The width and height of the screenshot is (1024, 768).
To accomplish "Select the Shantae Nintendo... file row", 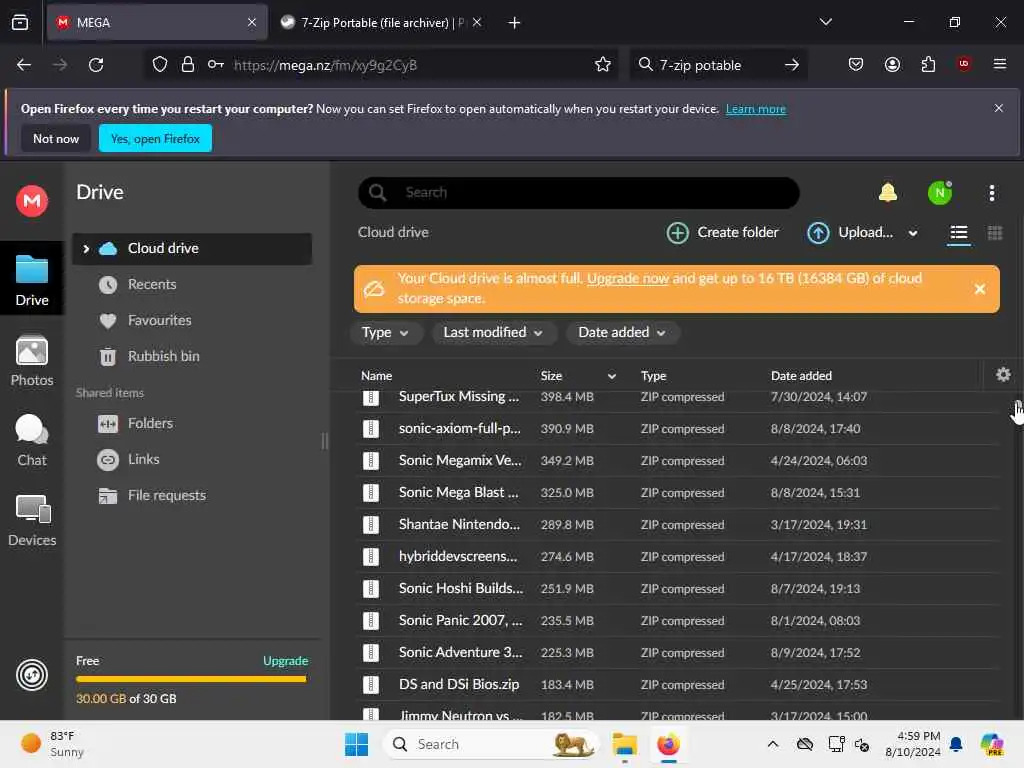I will click(x=677, y=524).
